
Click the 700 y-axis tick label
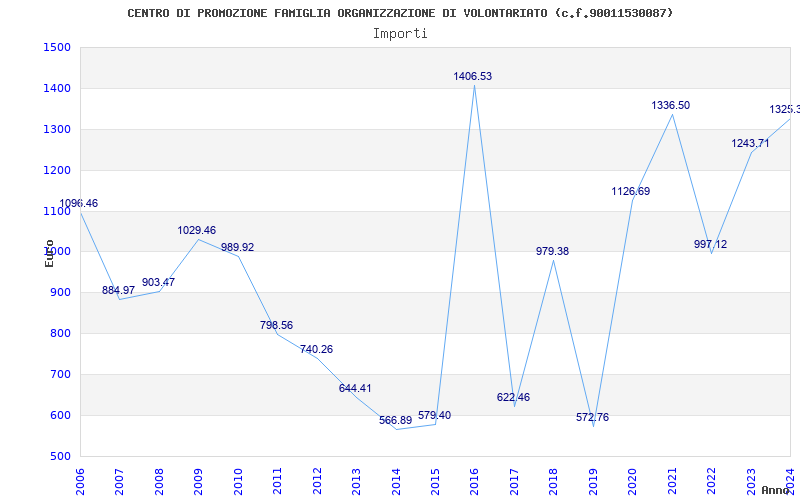[x=60, y=374]
